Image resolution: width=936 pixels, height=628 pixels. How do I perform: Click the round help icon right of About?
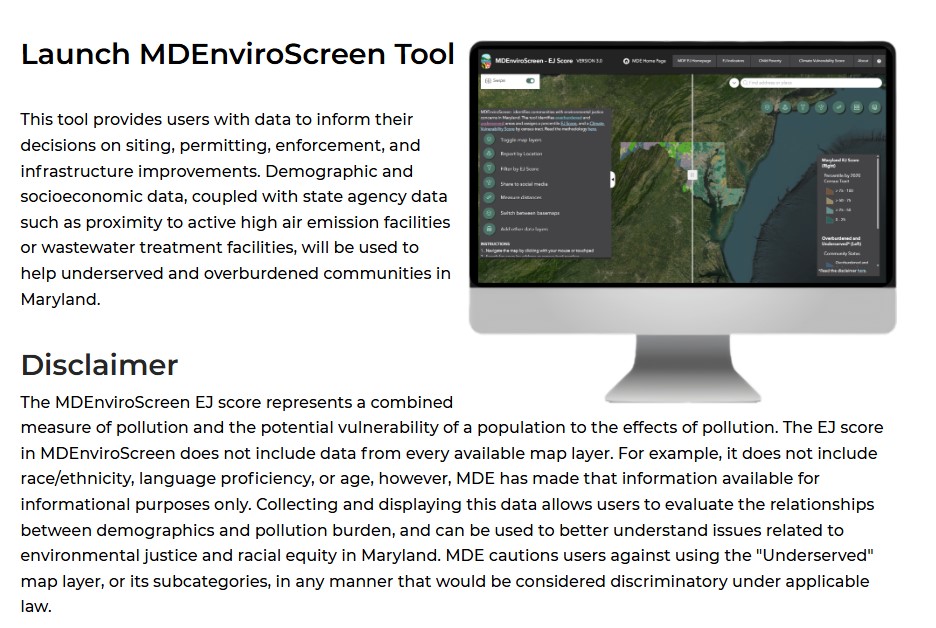coord(879,61)
